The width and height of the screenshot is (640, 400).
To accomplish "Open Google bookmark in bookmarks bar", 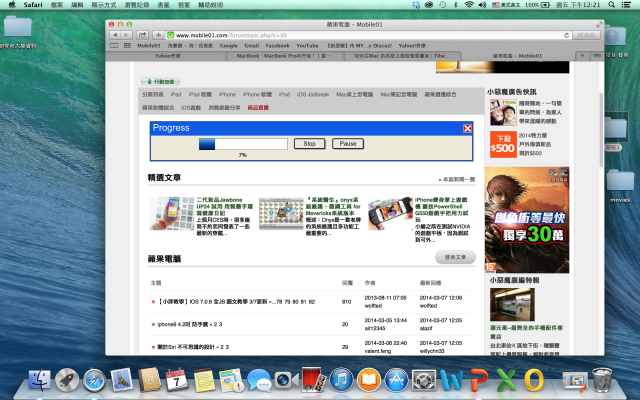I will [x=229, y=46].
